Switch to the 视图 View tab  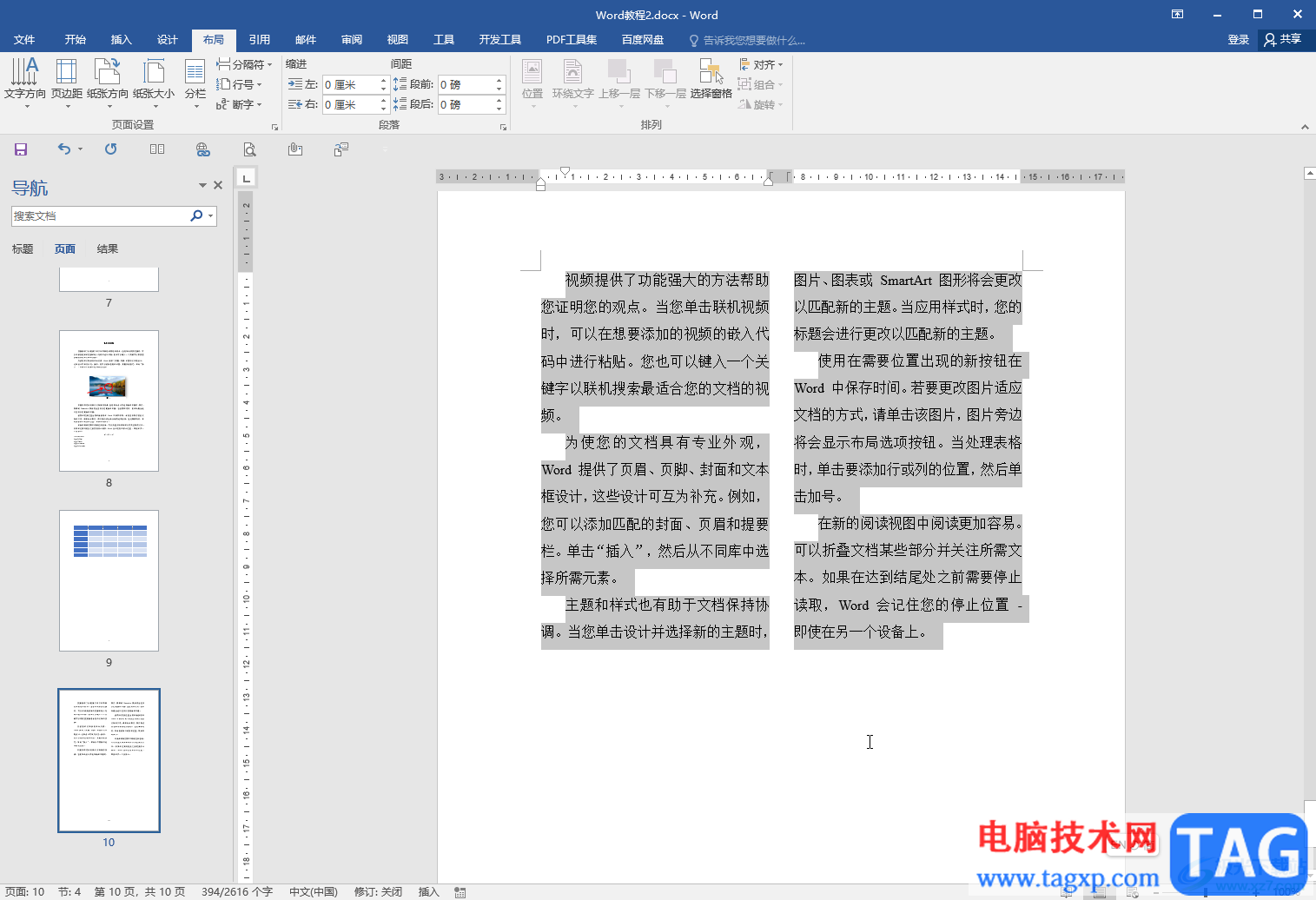point(398,40)
